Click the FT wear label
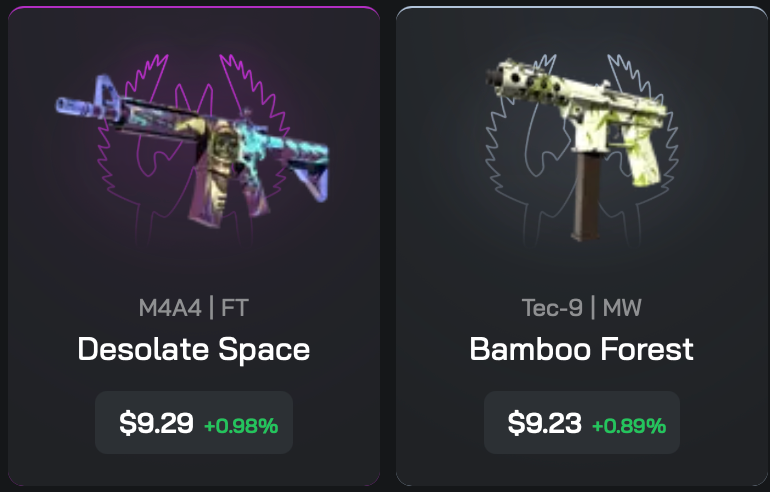 (x=235, y=308)
